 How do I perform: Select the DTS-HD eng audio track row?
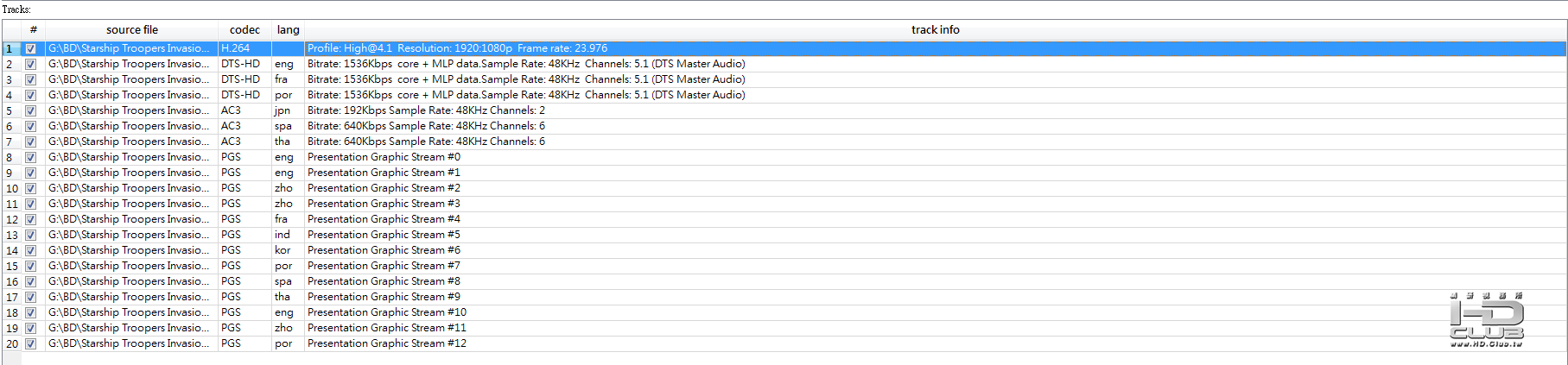(525, 64)
